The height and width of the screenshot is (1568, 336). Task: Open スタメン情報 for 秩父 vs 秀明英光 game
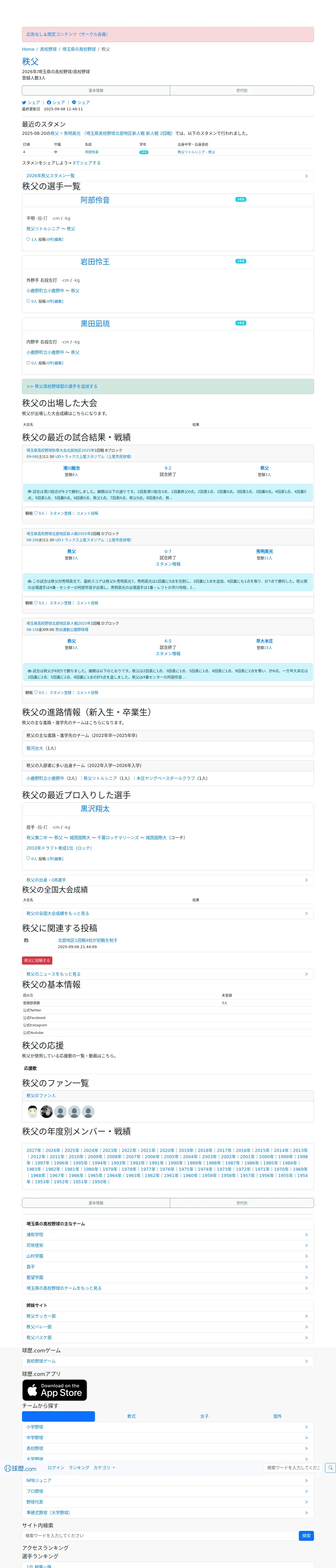coord(168,564)
